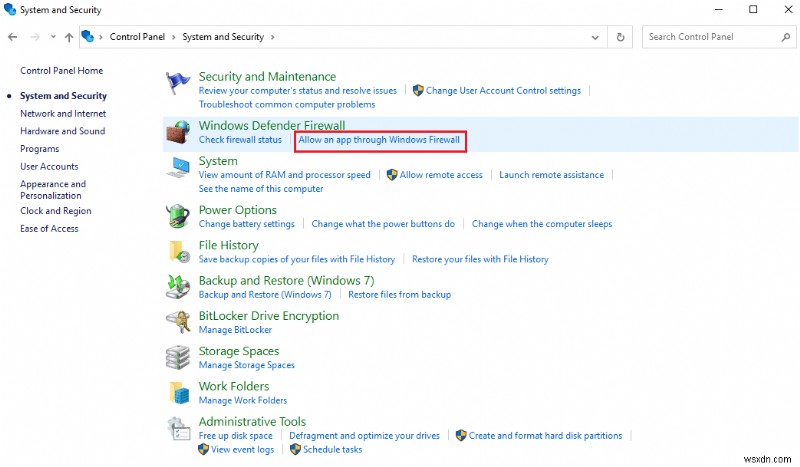Open Allow an app through Windows Firewall
This screenshot has width=800, height=467.
[x=379, y=140]
